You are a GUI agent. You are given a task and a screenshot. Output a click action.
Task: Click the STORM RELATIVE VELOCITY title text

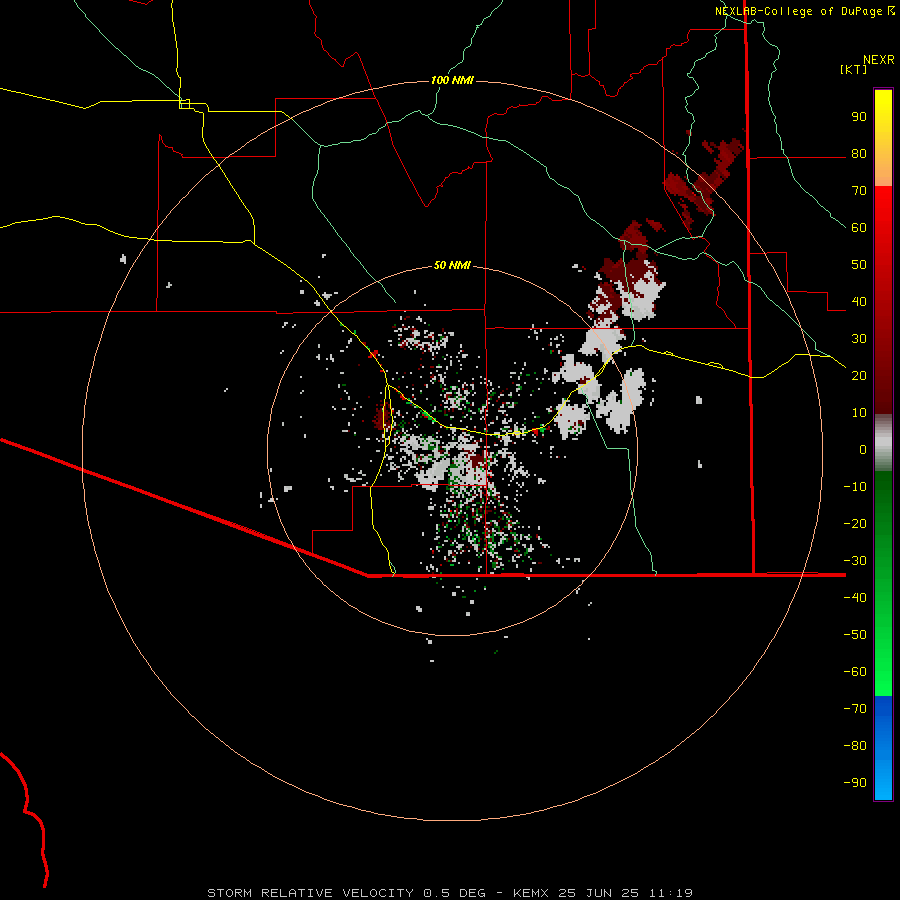click(310, 893)
